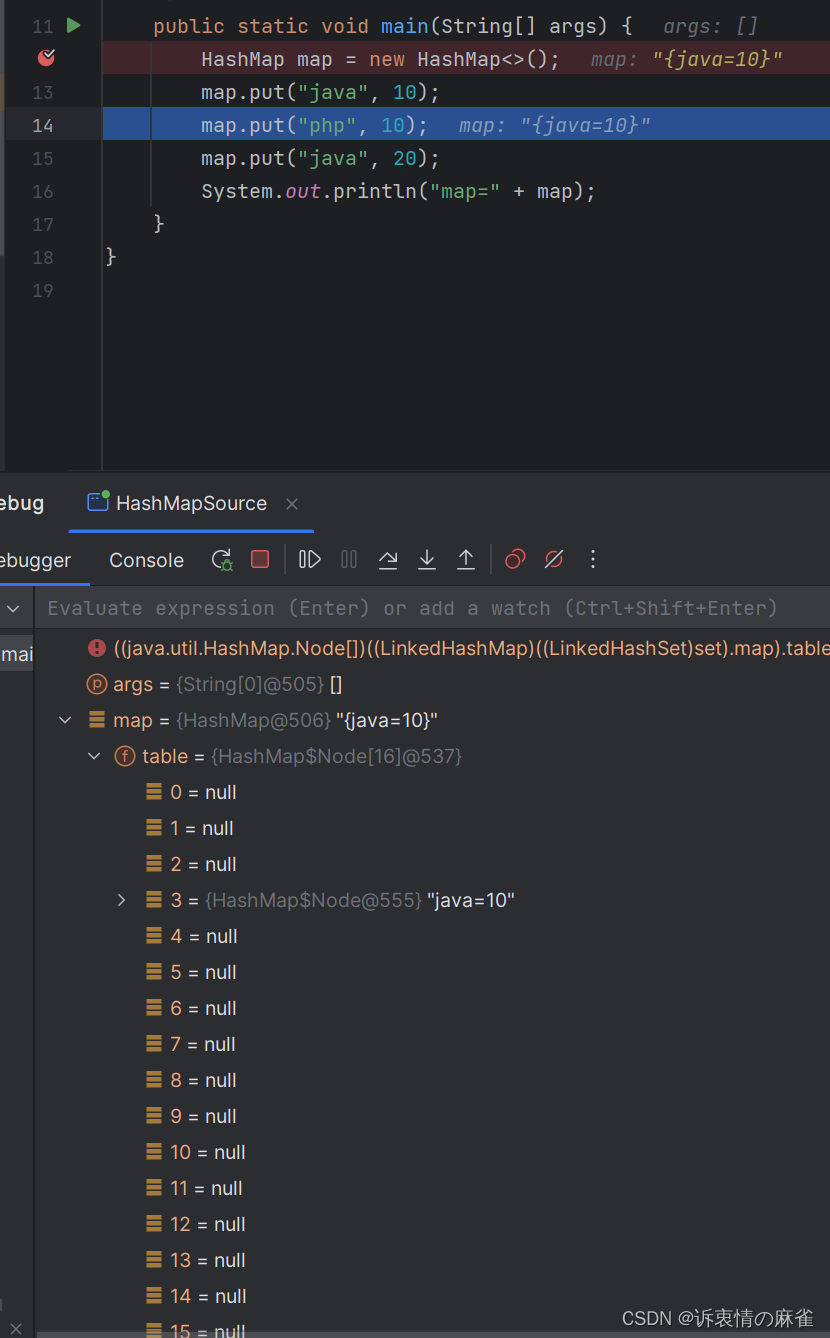Click the Step Over icon
830x1338 pixels.
click(388, 560)
